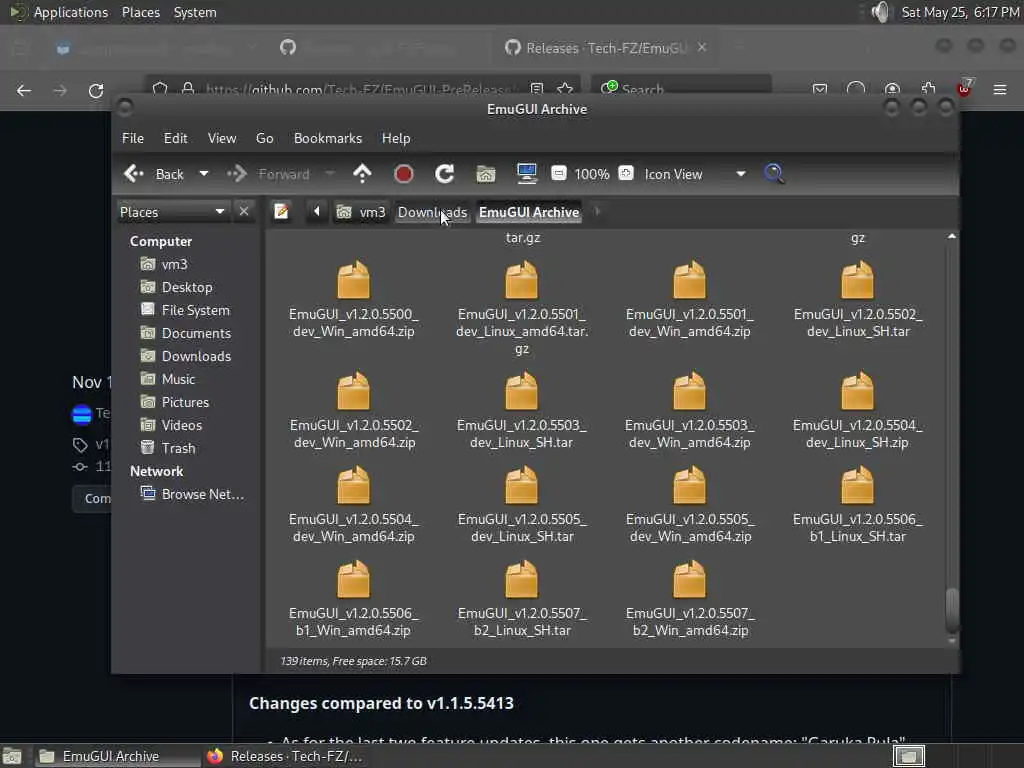This screenshot has width=1024, height=768.
Task: Open the Places menu in top panel
Action: (x=141, y=12)
